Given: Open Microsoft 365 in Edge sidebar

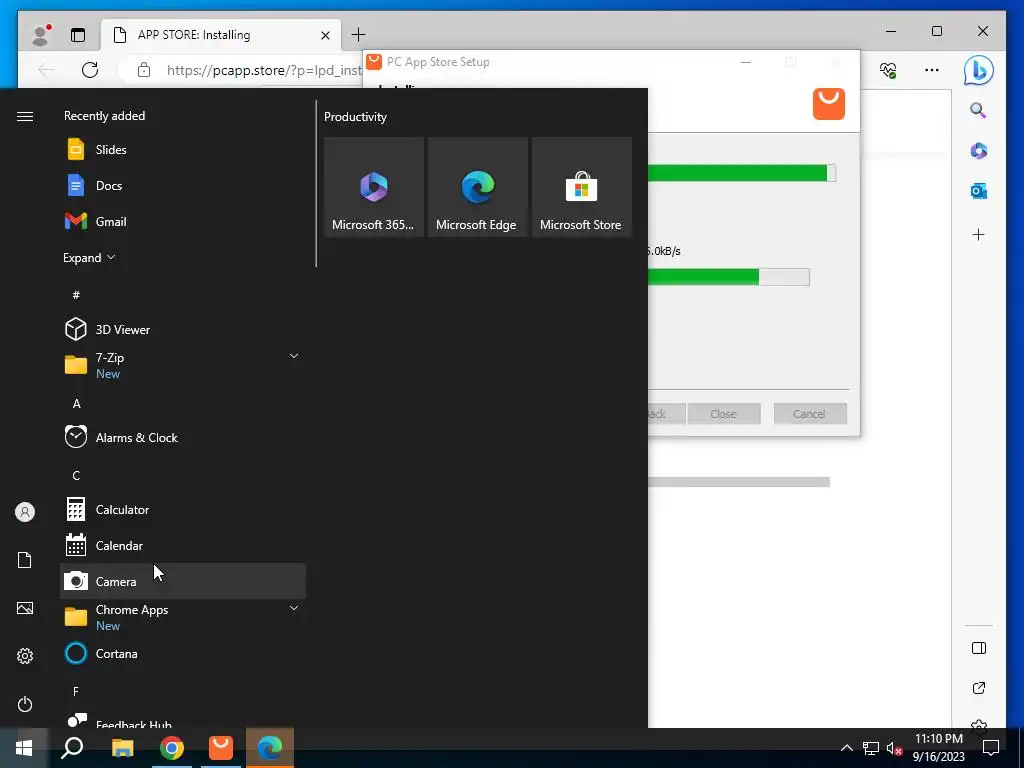Looking at the screenshot, I should click(x=978, y=151).
